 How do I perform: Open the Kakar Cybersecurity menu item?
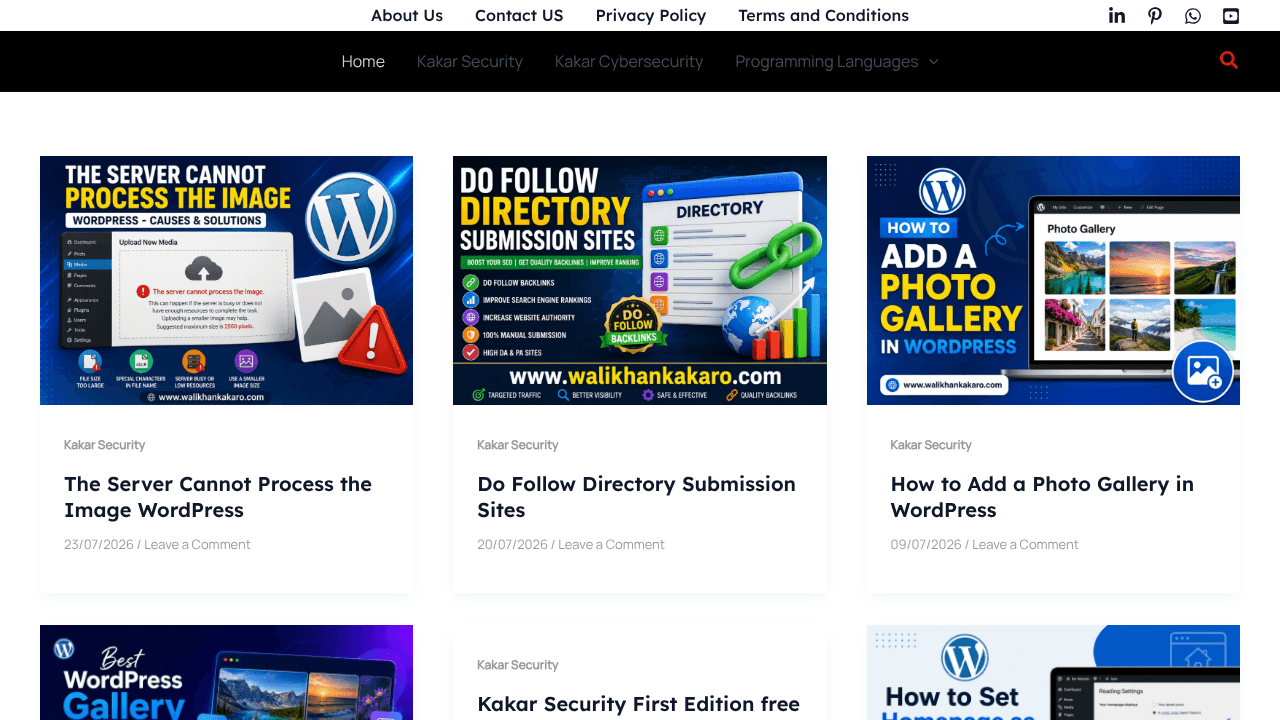coord(629,61)
